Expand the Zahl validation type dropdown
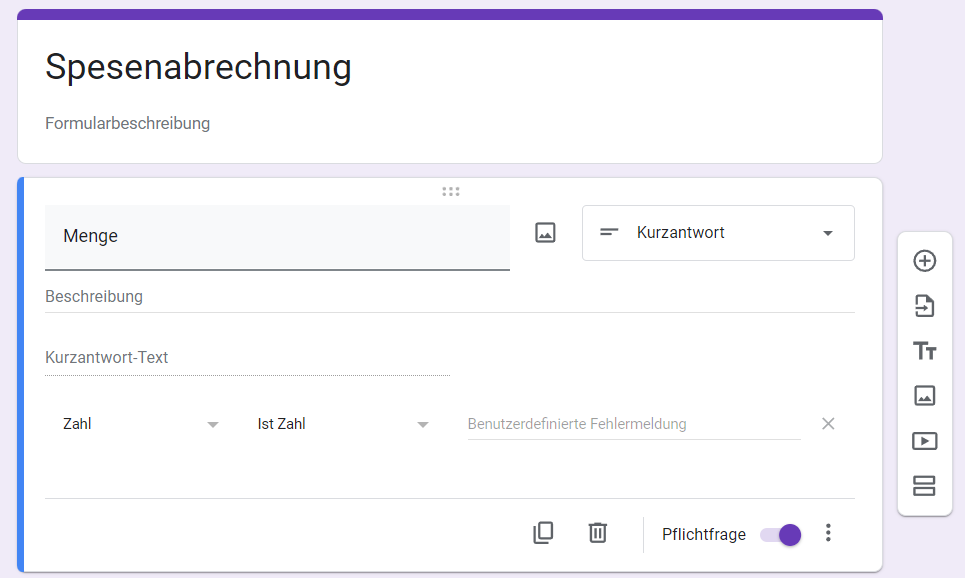 click(140, 424)
